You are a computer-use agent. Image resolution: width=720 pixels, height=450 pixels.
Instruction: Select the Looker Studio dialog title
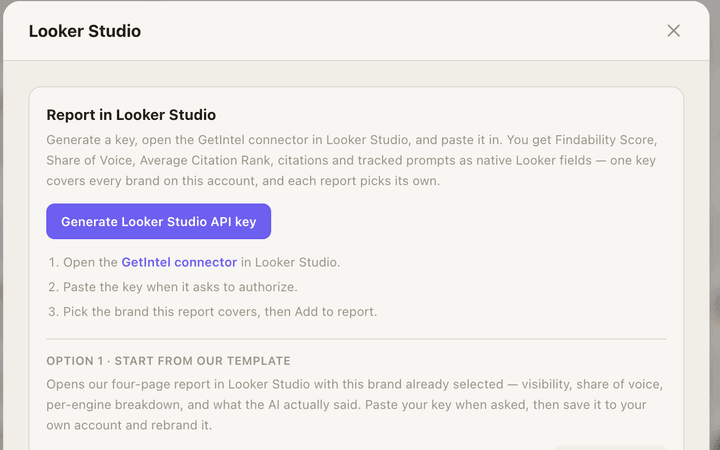pos(84,31)
